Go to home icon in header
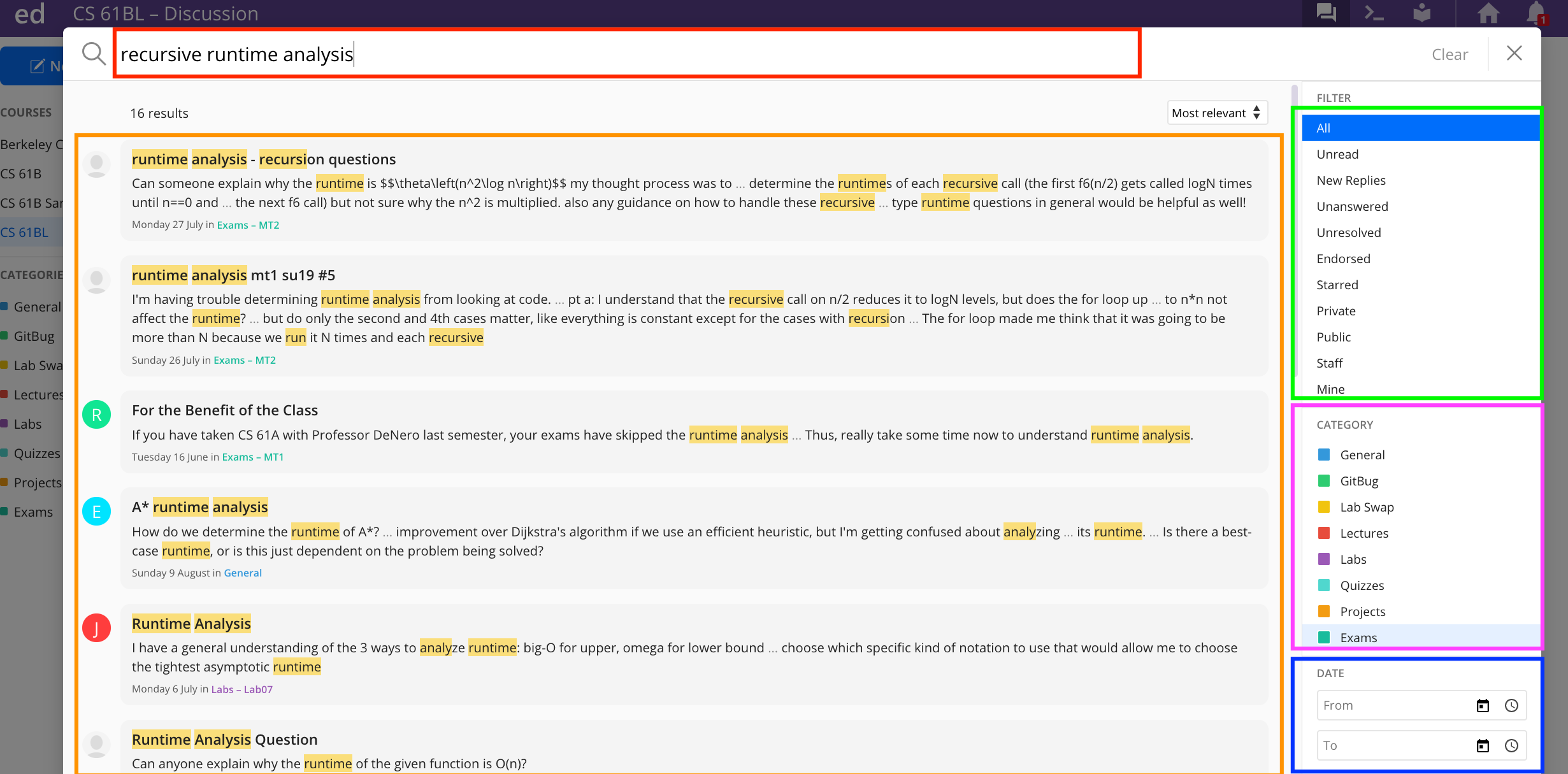The width and height of the screenshot is (1568, 774). (1488, 13)
